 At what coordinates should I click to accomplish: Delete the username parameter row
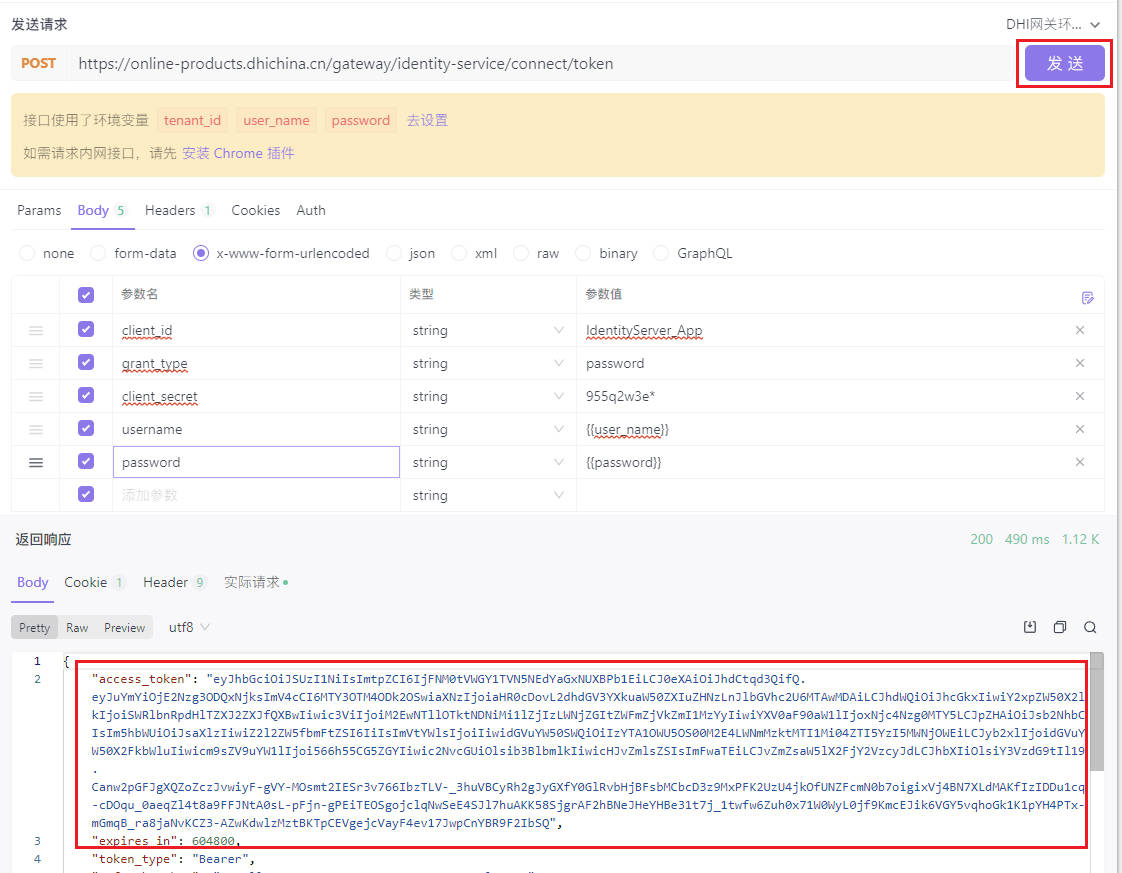point(1080,429)
